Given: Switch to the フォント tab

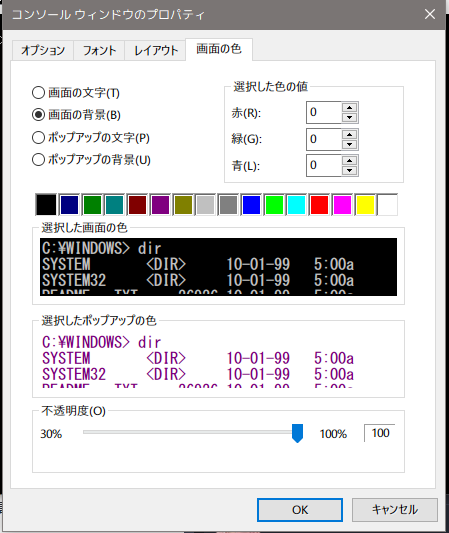Looking at the screenshot, I should (x=99, y=50).
